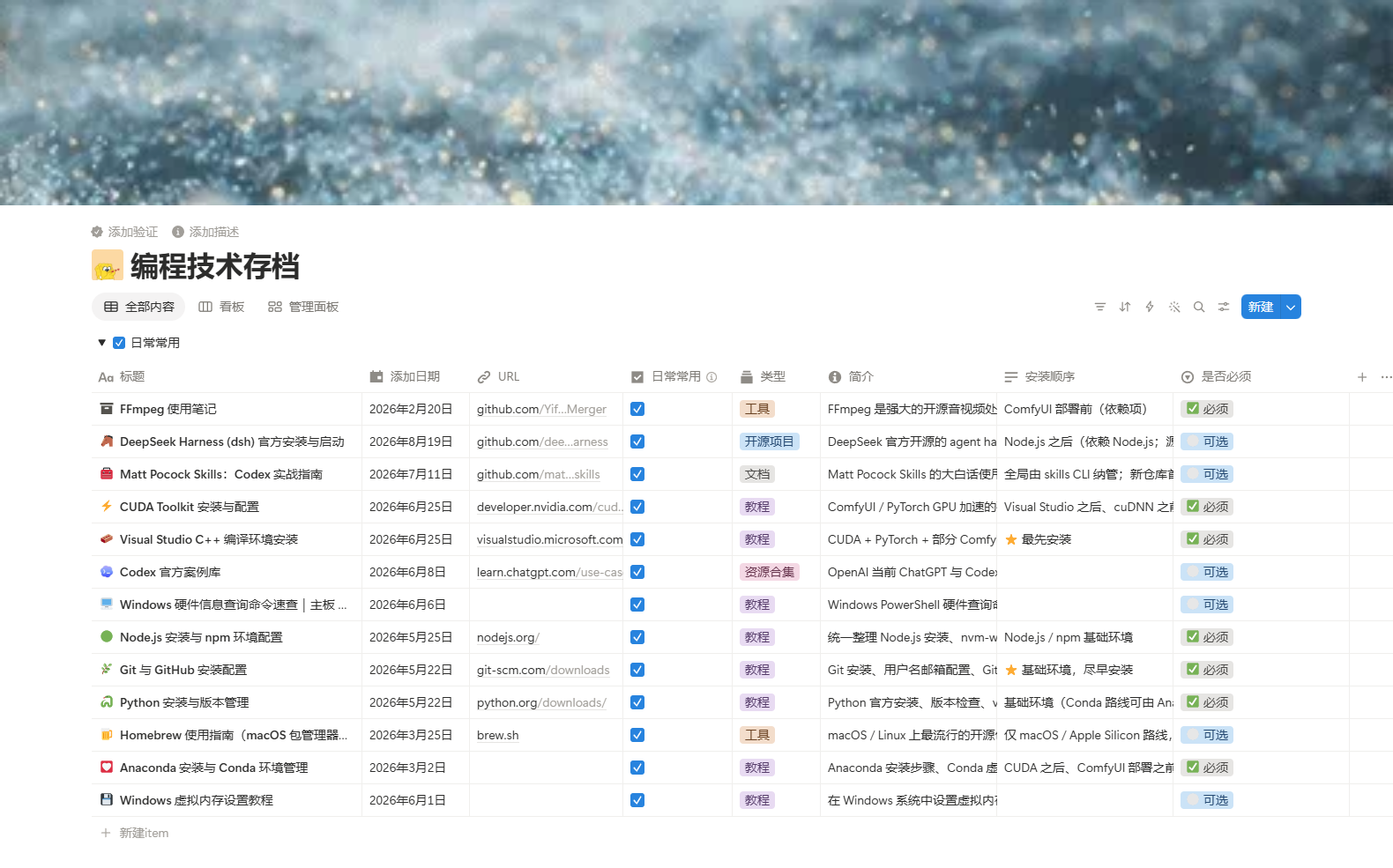The height and width of the screenshot is (868, 1393).
Task: Click 添加验证 above the title
Action: 124,232
